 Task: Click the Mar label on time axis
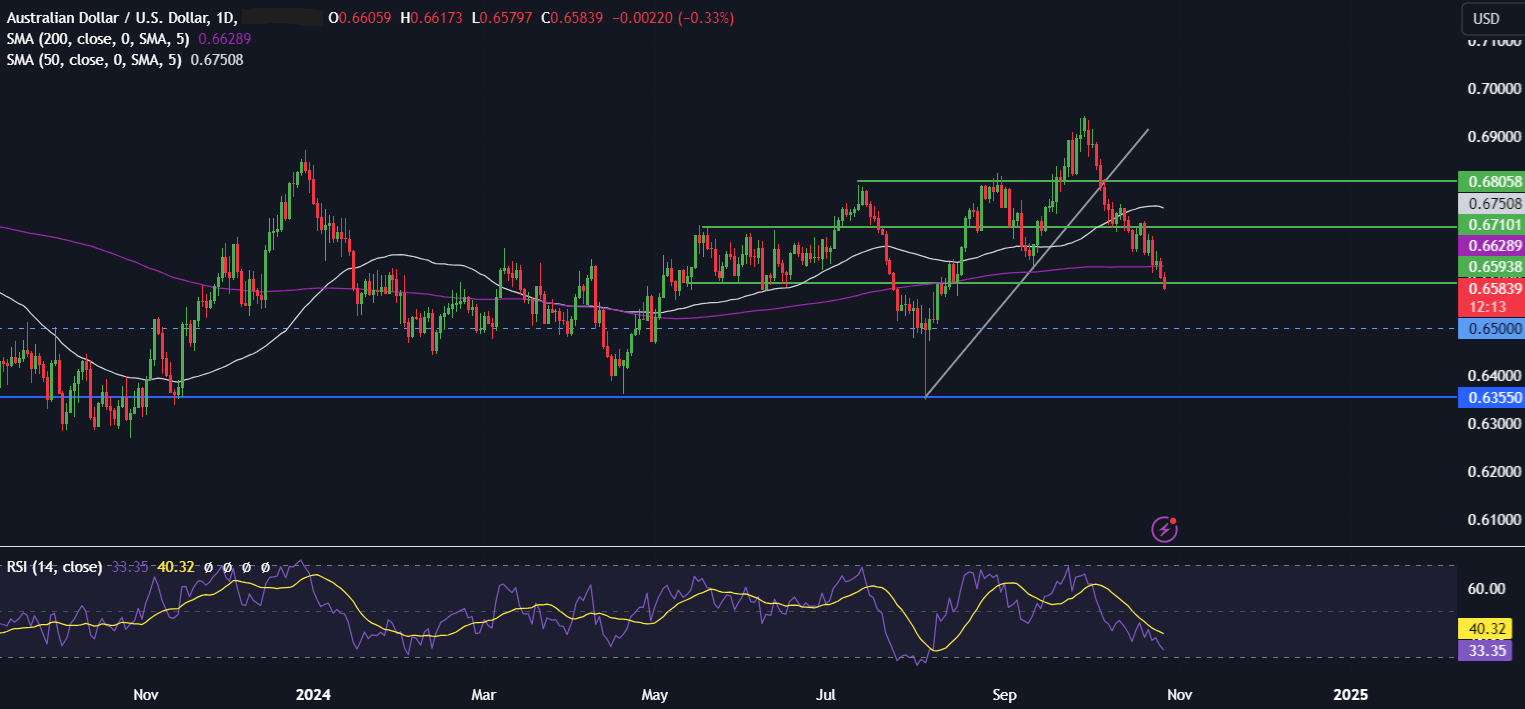click(484, 694)
